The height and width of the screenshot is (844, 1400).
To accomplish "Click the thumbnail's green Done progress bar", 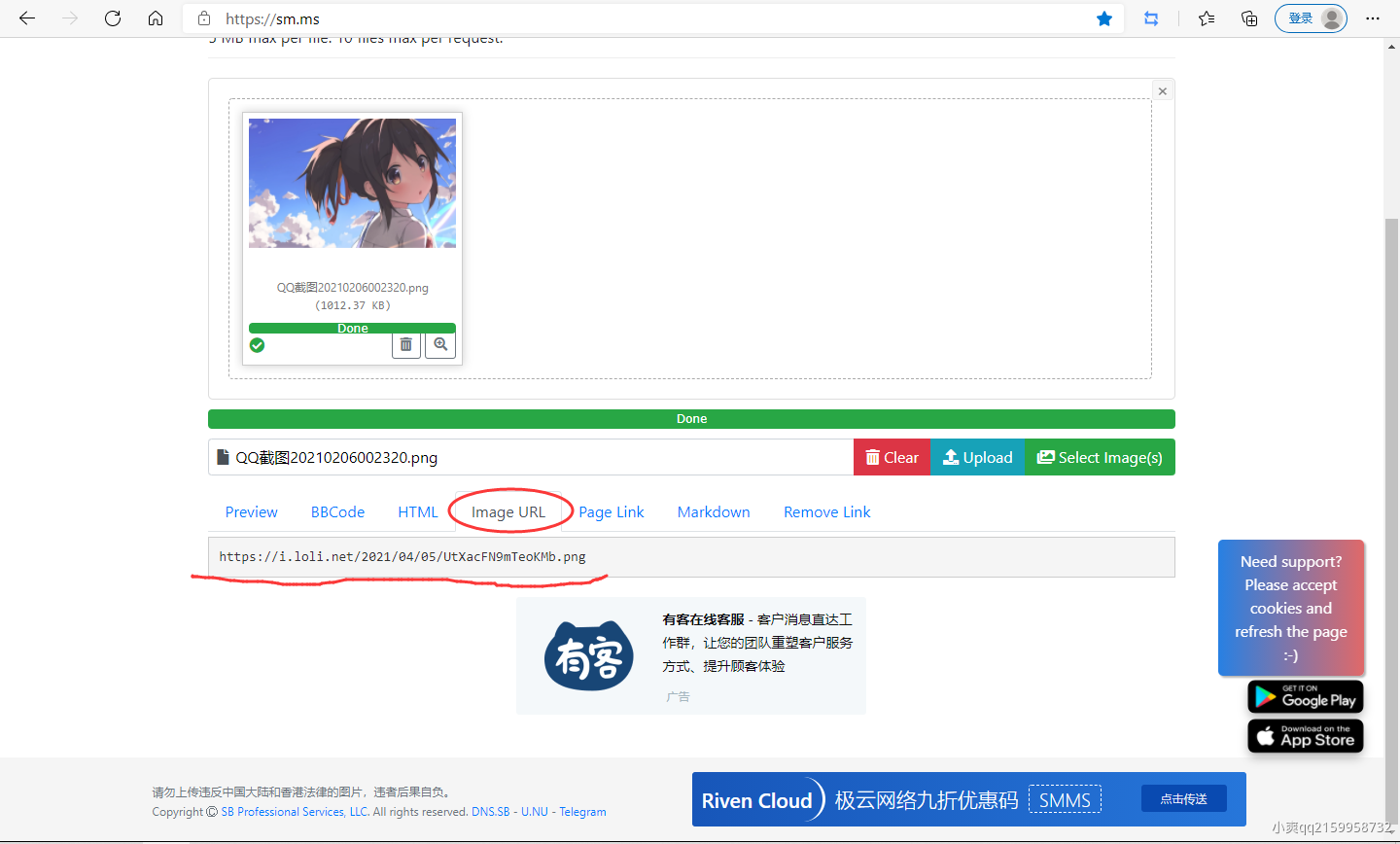I will pos(352,328).
